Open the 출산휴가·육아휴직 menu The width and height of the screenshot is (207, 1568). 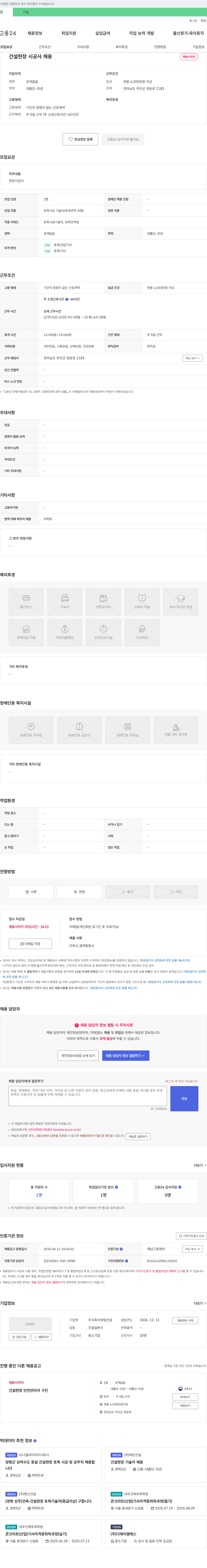point(188,33)
